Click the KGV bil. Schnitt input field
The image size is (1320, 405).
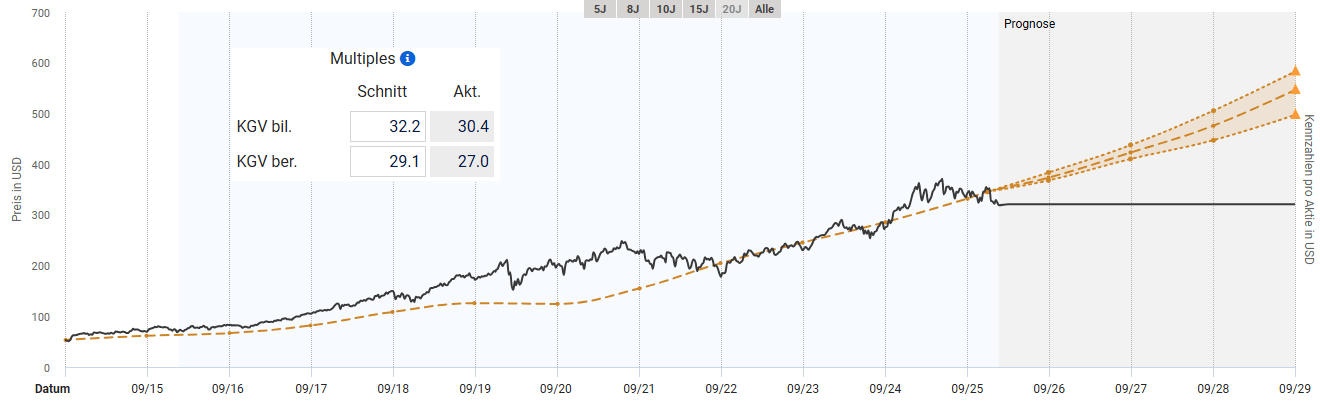tap(388, 127)
